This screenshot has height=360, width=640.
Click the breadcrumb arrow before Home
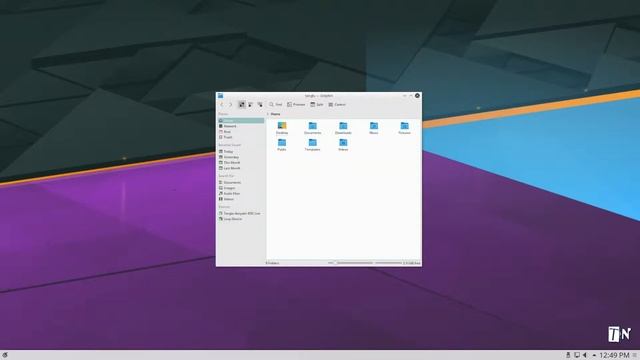point(268,114)
